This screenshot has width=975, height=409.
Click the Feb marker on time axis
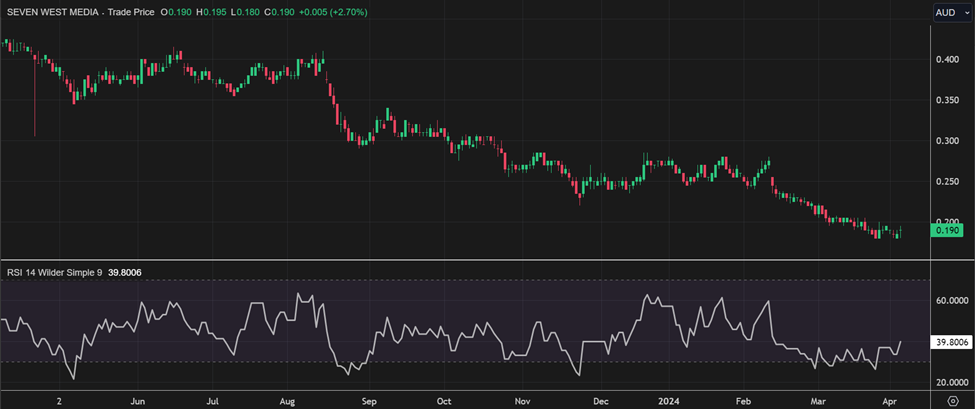[x=741, y=399]
